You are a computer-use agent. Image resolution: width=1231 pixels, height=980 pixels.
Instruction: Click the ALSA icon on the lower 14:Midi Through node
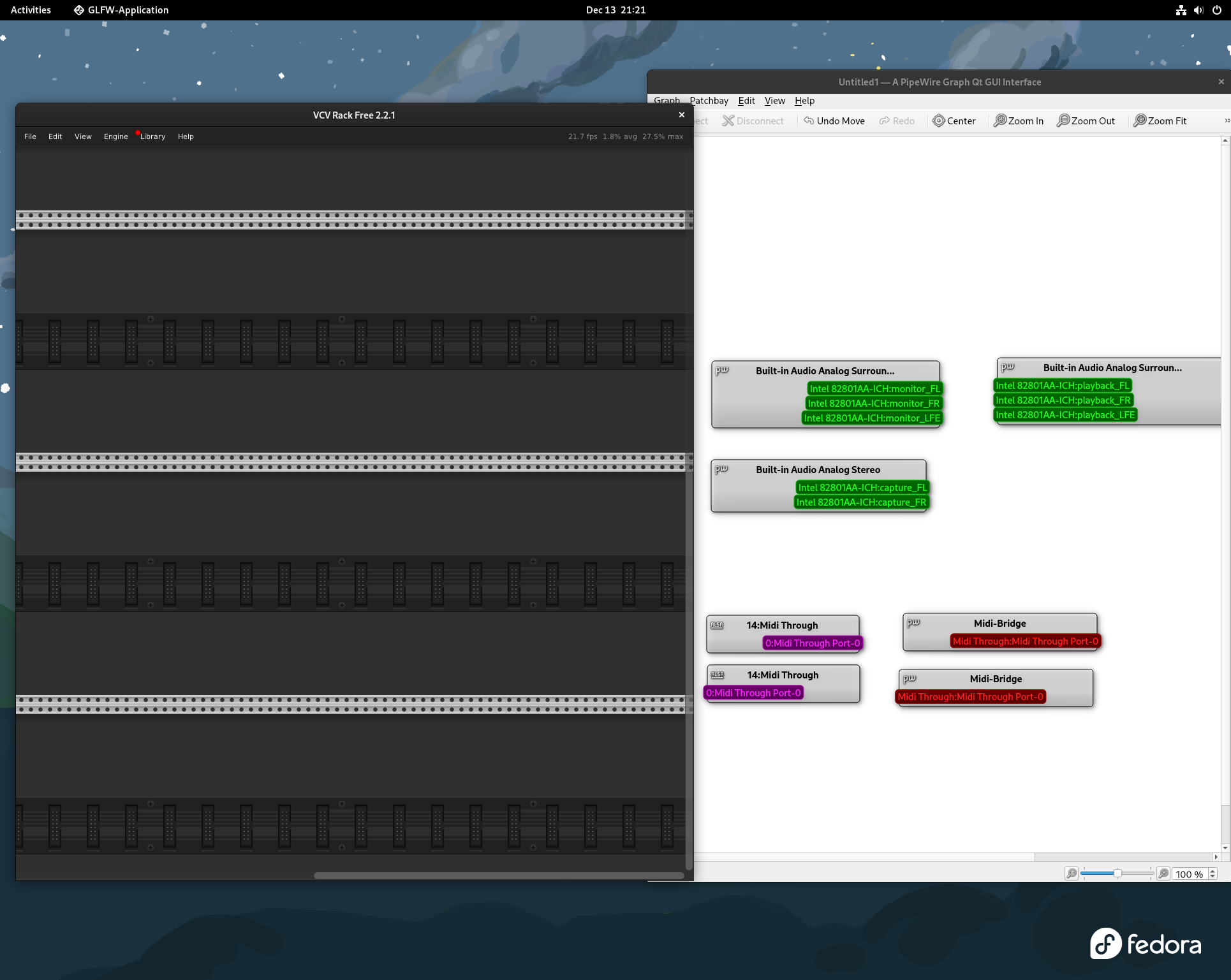(x=718, y=675)
